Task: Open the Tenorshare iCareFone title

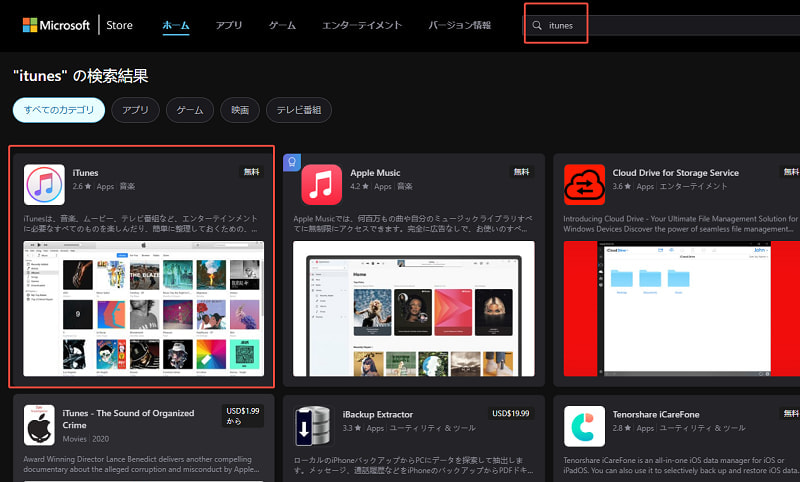Action: 656,414
